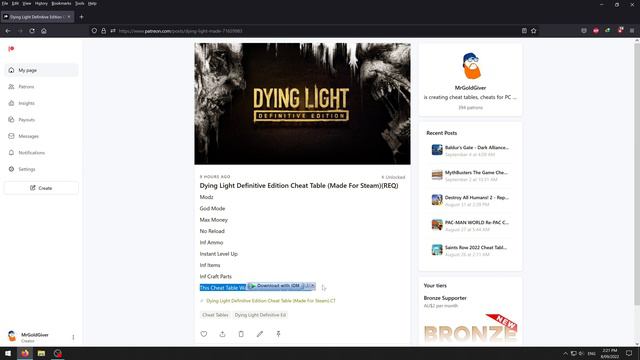Screen dimensions: 640x360
Task: Bookmark this page with star icon
Action: coord(533,31)
